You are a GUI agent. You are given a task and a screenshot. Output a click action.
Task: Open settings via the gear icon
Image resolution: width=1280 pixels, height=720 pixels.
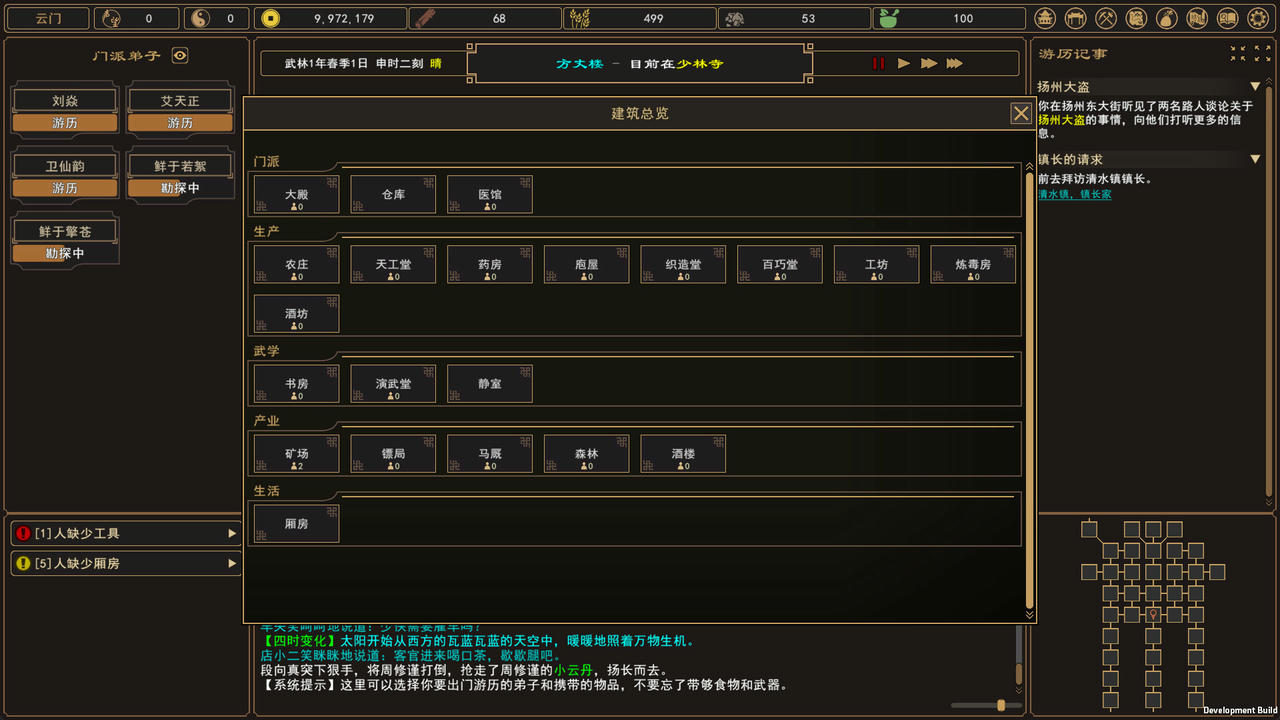tap(1258, 18)
